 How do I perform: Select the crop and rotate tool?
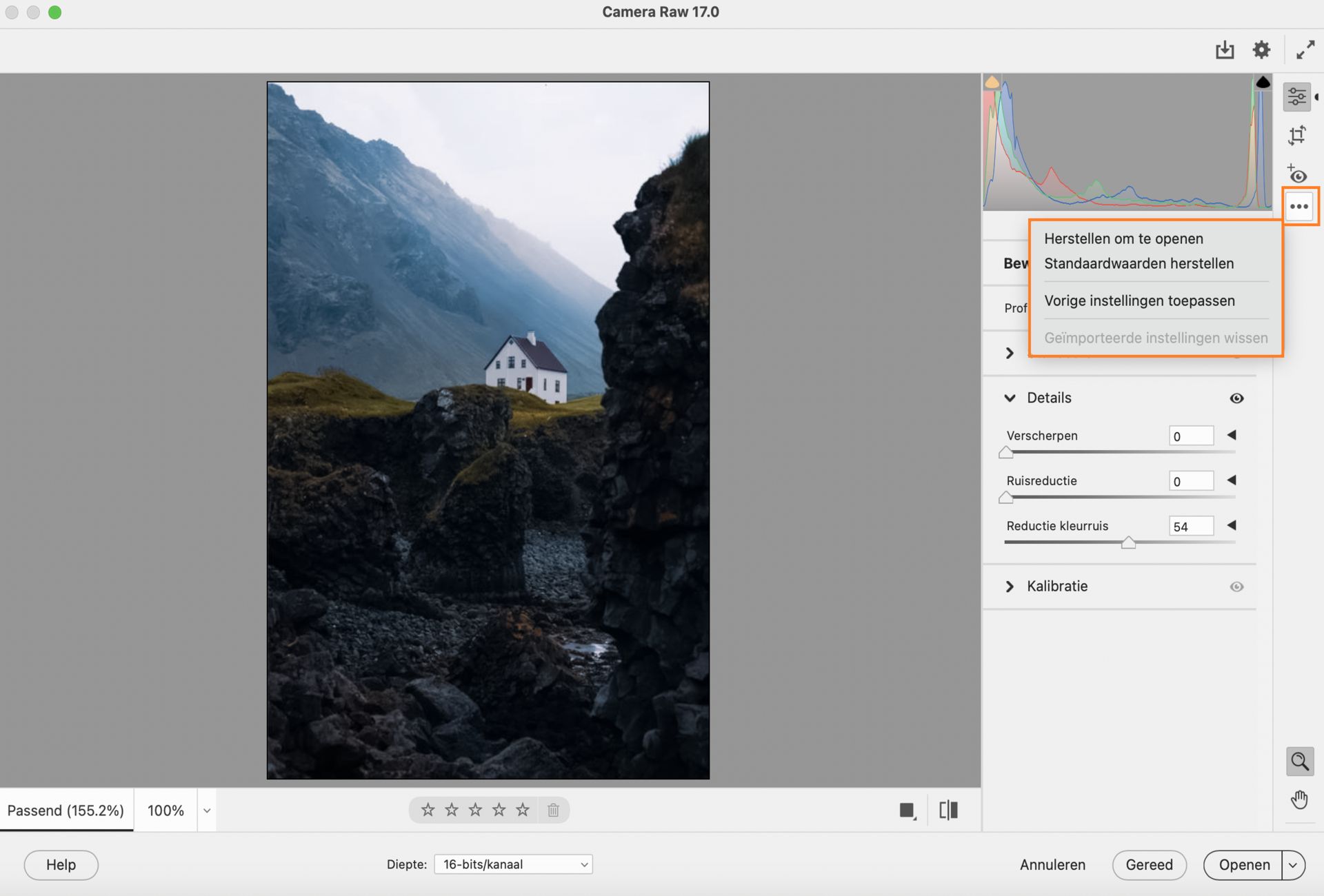(x=1298, y=134)
